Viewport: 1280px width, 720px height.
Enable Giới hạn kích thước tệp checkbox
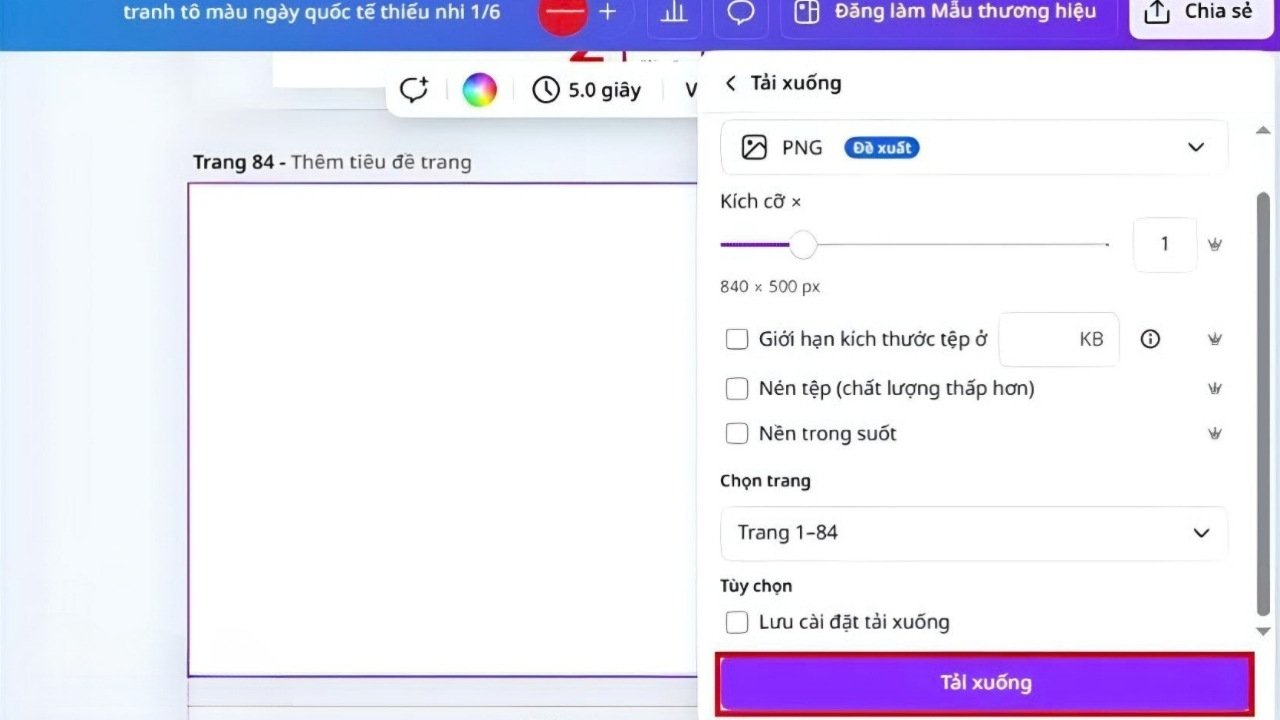[737, 339]
